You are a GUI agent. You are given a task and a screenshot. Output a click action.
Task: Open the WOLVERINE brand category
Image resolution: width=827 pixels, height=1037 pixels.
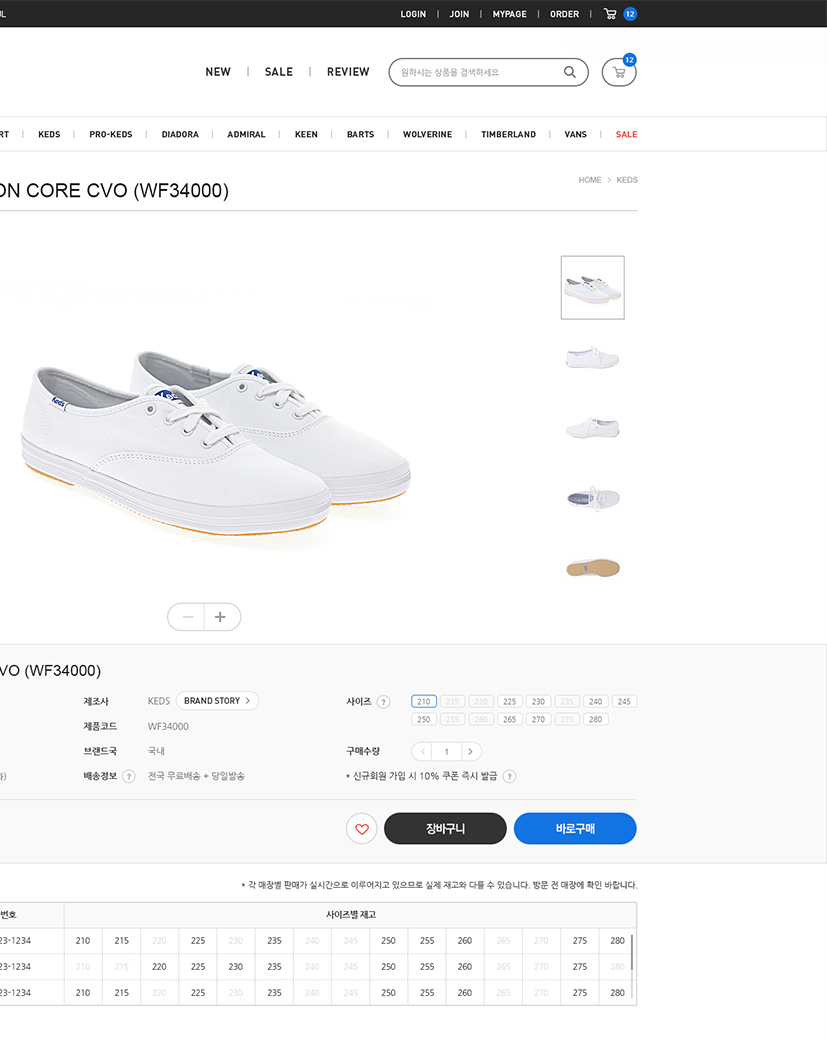427,134
